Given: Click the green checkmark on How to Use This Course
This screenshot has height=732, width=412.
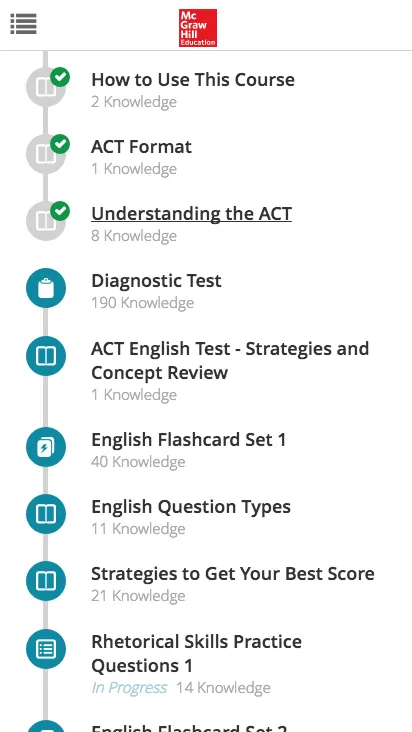Looking at the screenshot, I should click(x=60, y=77).
